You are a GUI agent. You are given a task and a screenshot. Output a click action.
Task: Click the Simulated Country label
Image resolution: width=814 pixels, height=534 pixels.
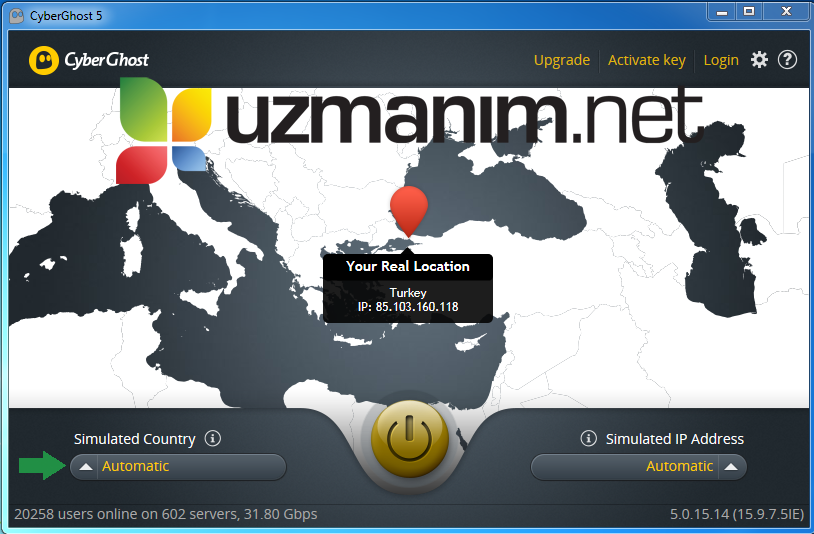[134, 439]
